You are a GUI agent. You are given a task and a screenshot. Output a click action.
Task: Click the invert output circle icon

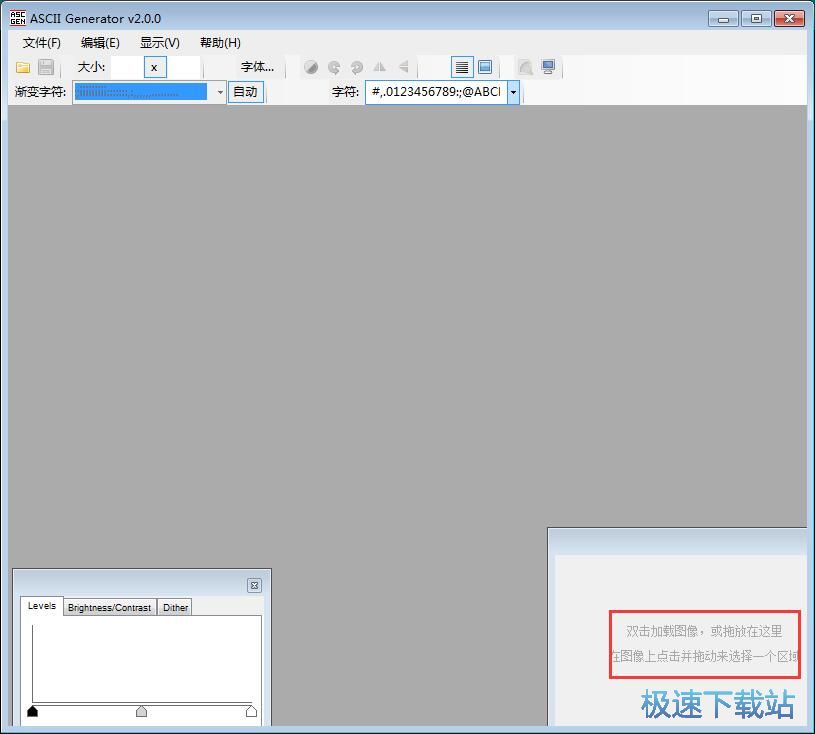click(311, 67)
